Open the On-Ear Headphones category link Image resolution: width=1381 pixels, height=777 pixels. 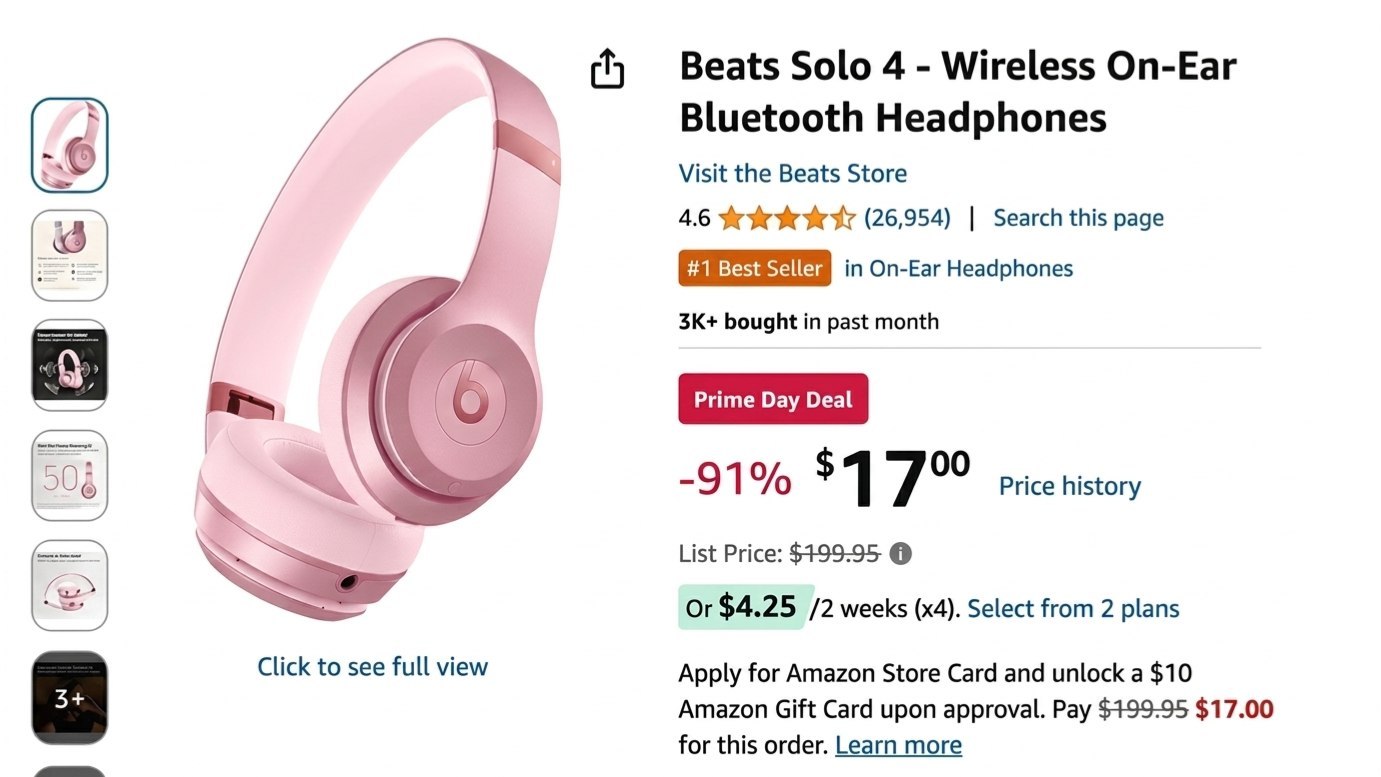959,268
